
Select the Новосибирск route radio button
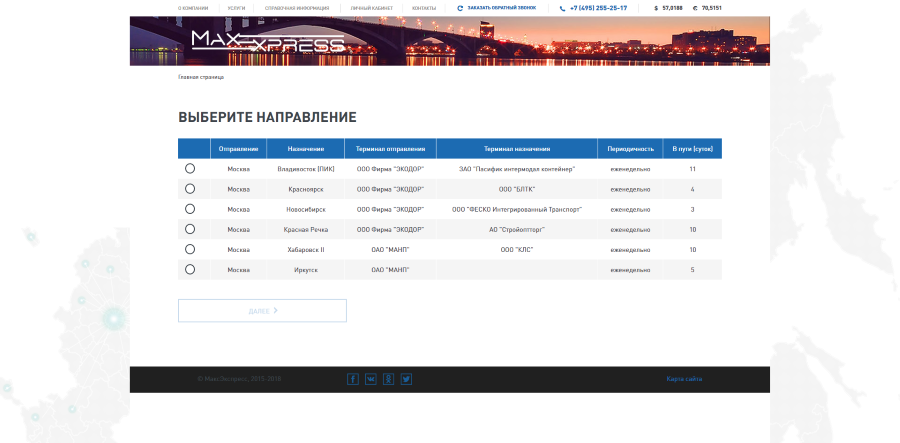coord(190,209)
